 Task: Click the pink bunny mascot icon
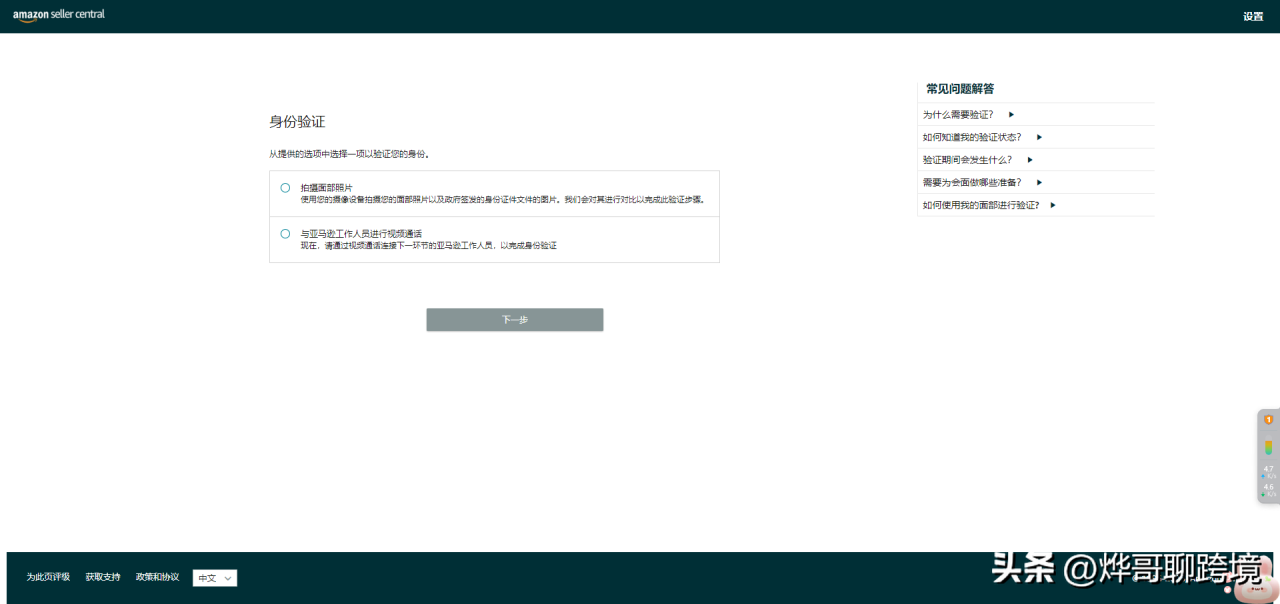point(1252,590)
